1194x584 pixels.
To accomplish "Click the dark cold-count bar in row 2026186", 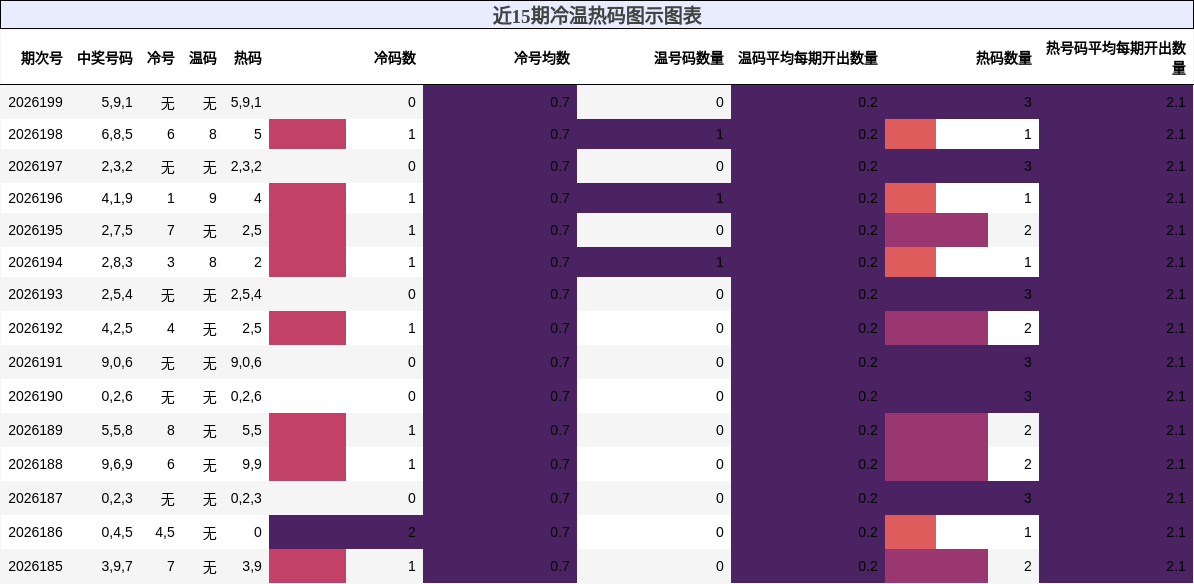I will pos(346,532).
